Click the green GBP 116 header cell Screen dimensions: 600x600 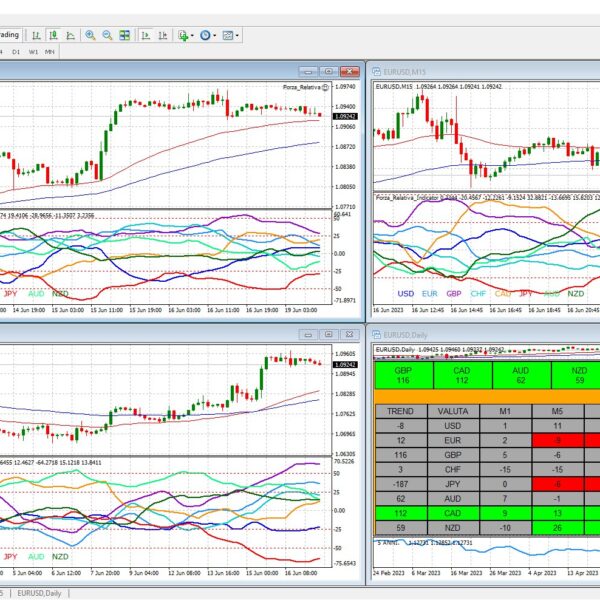403,375
